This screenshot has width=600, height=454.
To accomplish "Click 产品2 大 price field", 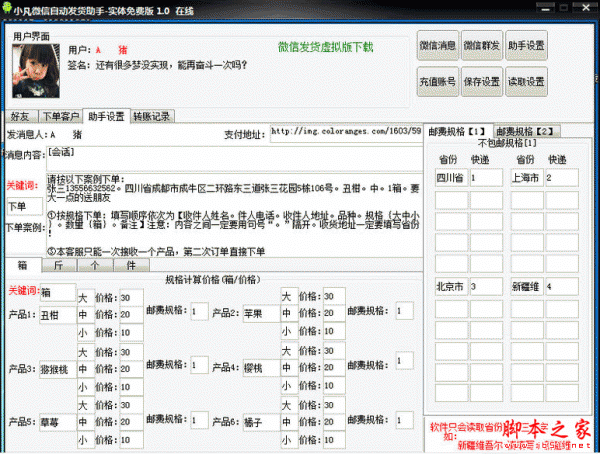I will 334,297.
